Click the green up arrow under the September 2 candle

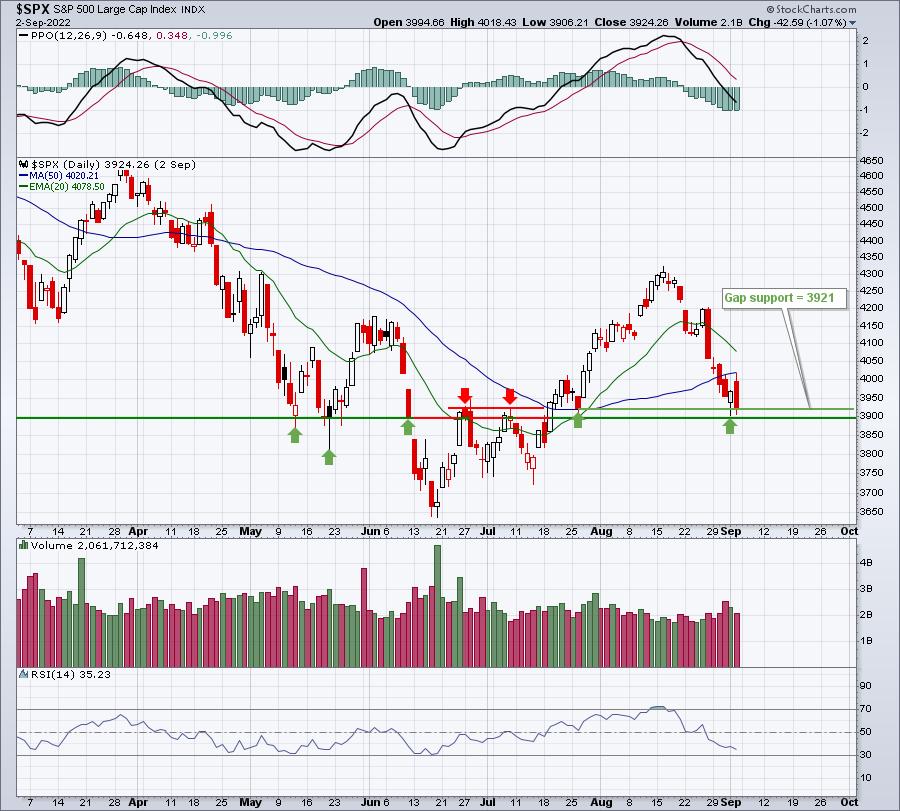pos(730,426)
